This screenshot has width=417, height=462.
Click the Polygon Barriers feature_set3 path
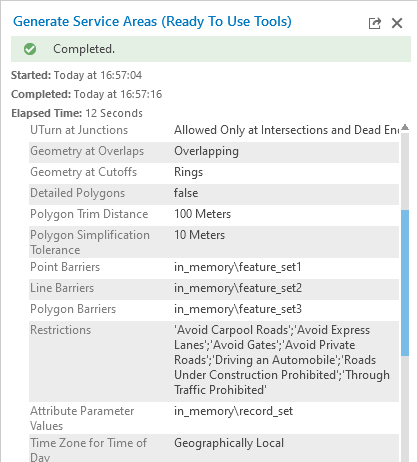coord(238,309)
